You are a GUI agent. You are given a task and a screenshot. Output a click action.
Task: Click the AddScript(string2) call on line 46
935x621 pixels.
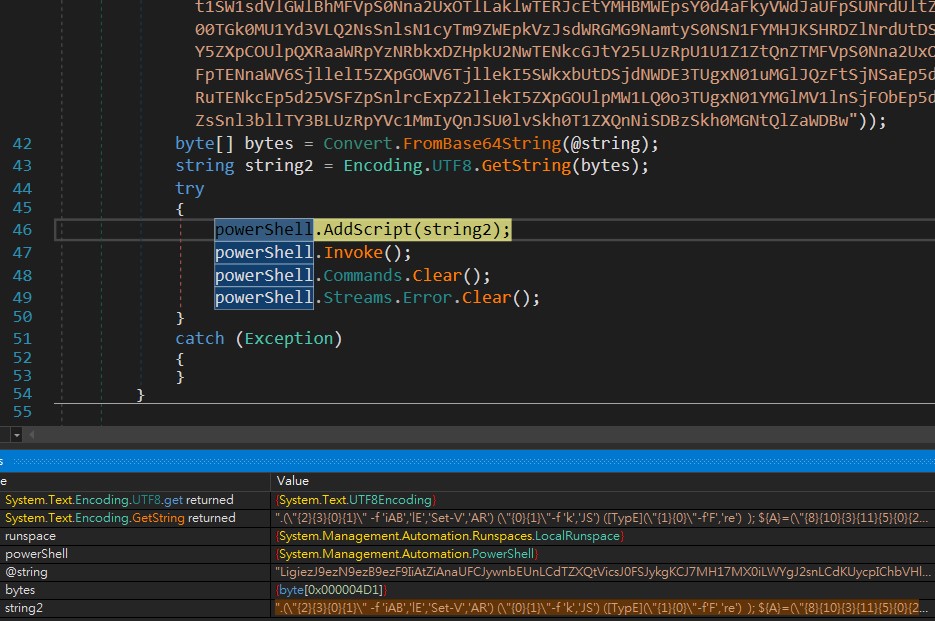(416, 230)
